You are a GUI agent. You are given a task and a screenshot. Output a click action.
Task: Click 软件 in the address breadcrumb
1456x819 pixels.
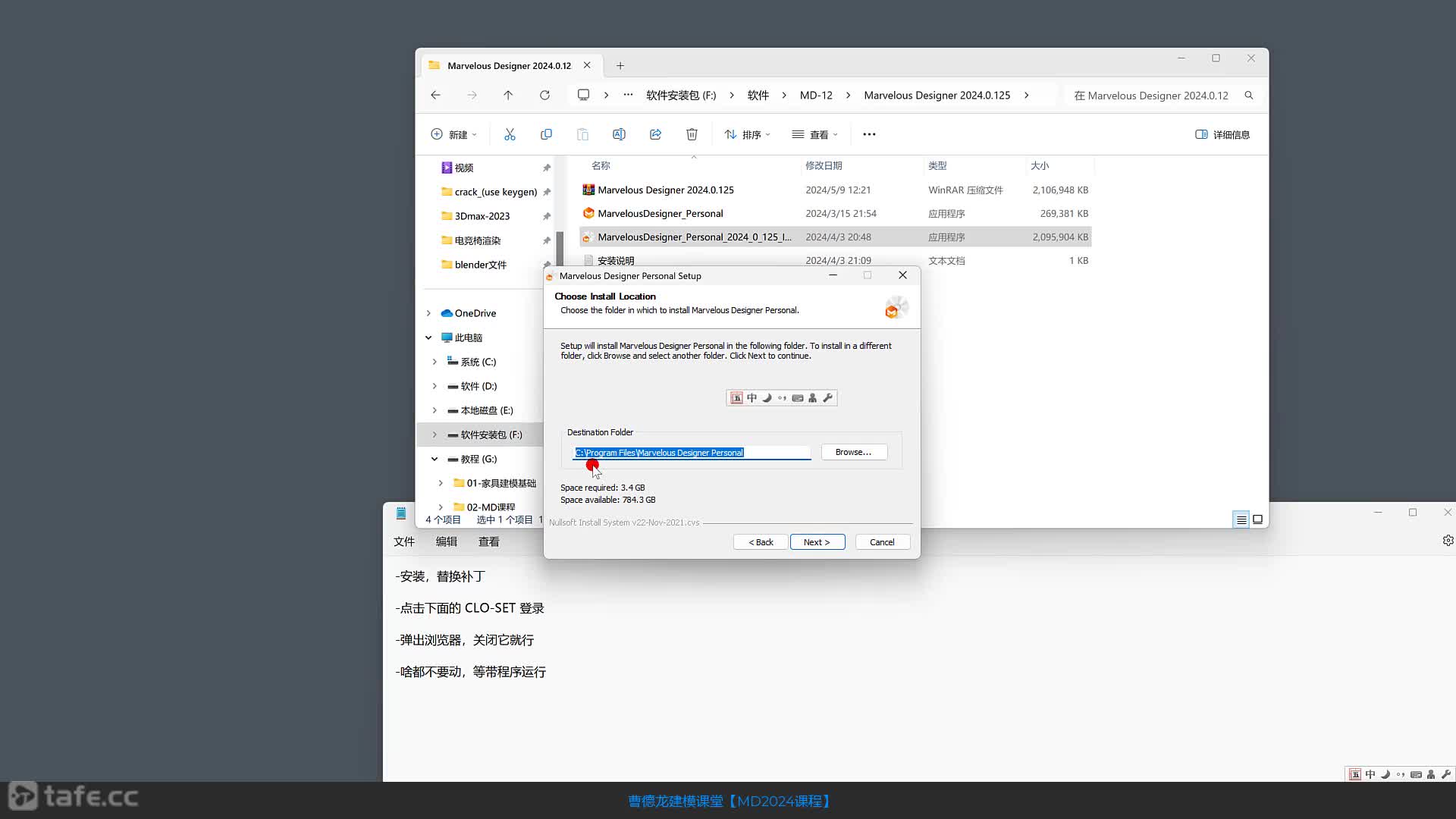click(758, 95)
